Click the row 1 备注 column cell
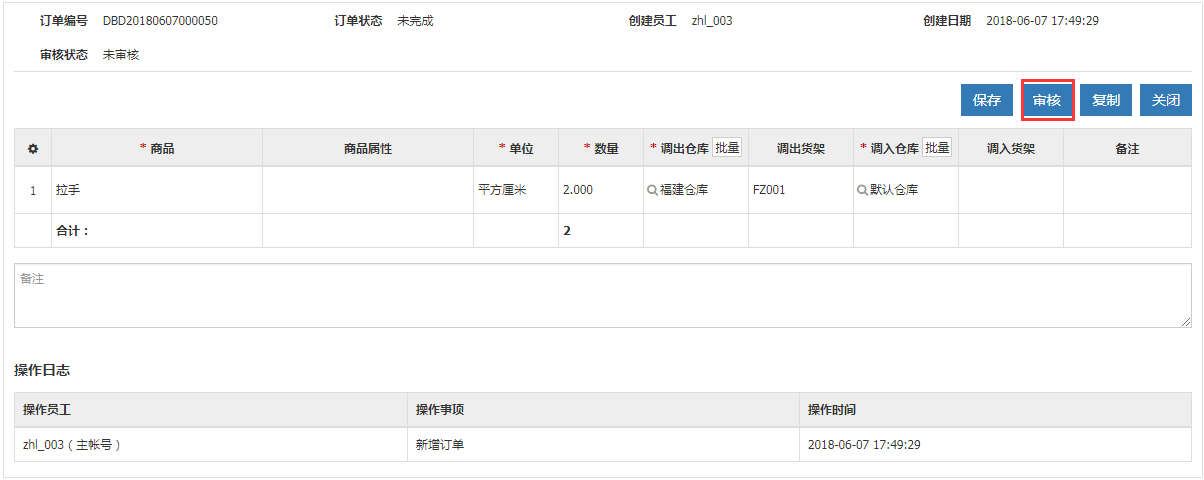 click(x=1126, y=190)
